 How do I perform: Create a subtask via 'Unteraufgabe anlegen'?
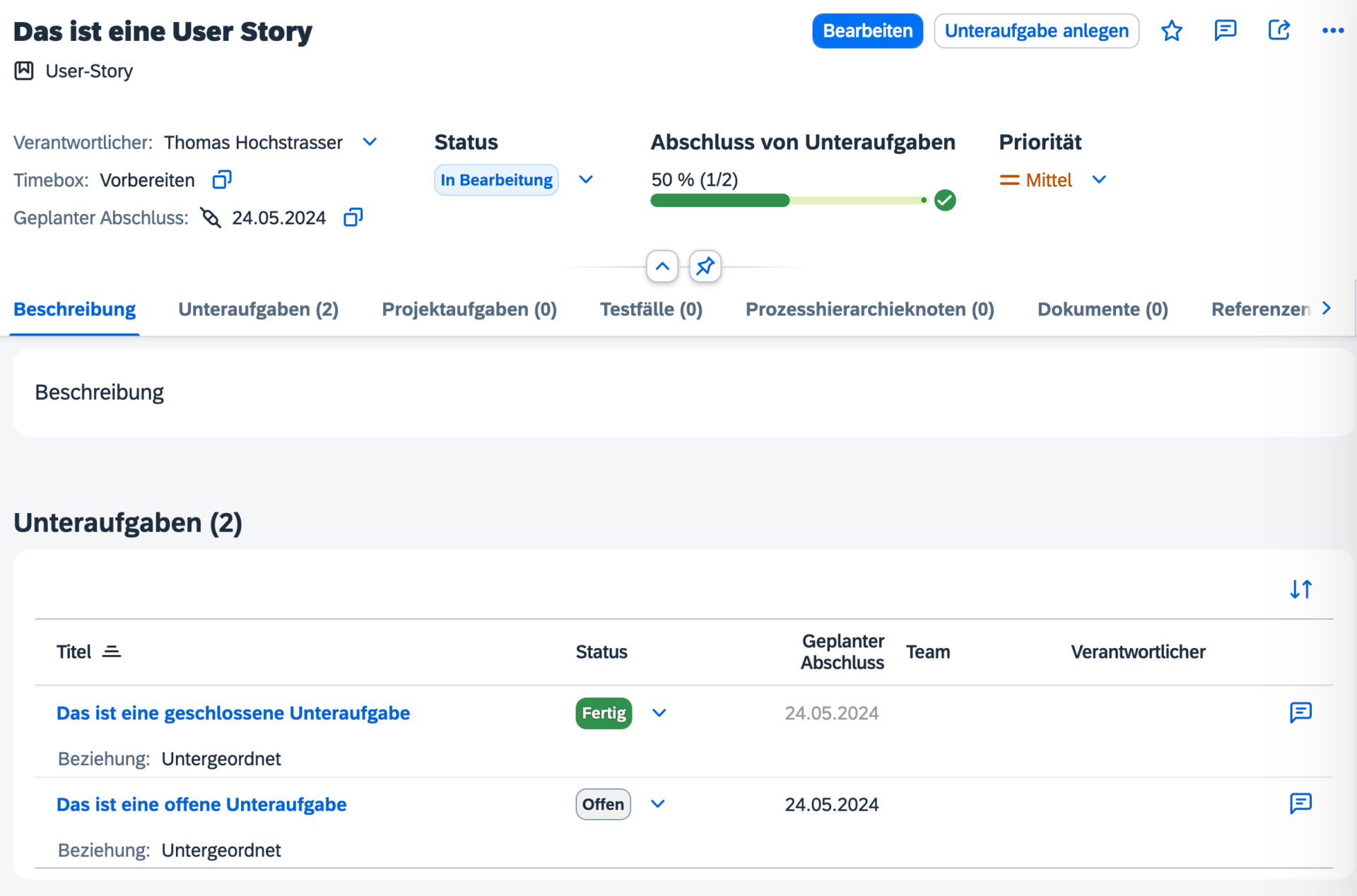[1036, 30]
